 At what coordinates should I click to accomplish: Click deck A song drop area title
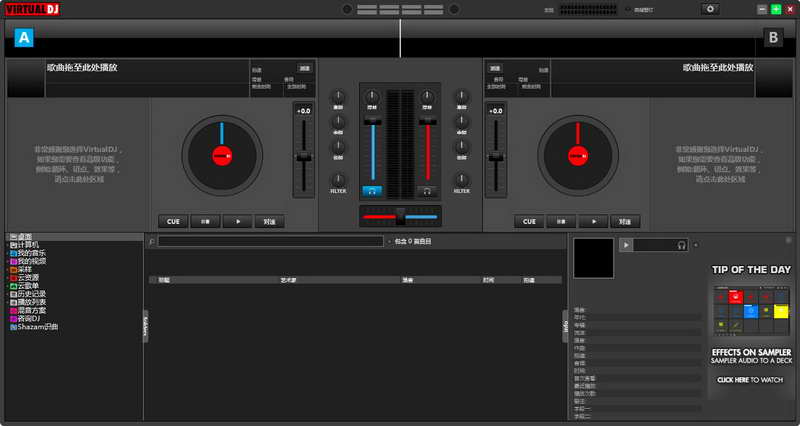(x=82, y=67)
